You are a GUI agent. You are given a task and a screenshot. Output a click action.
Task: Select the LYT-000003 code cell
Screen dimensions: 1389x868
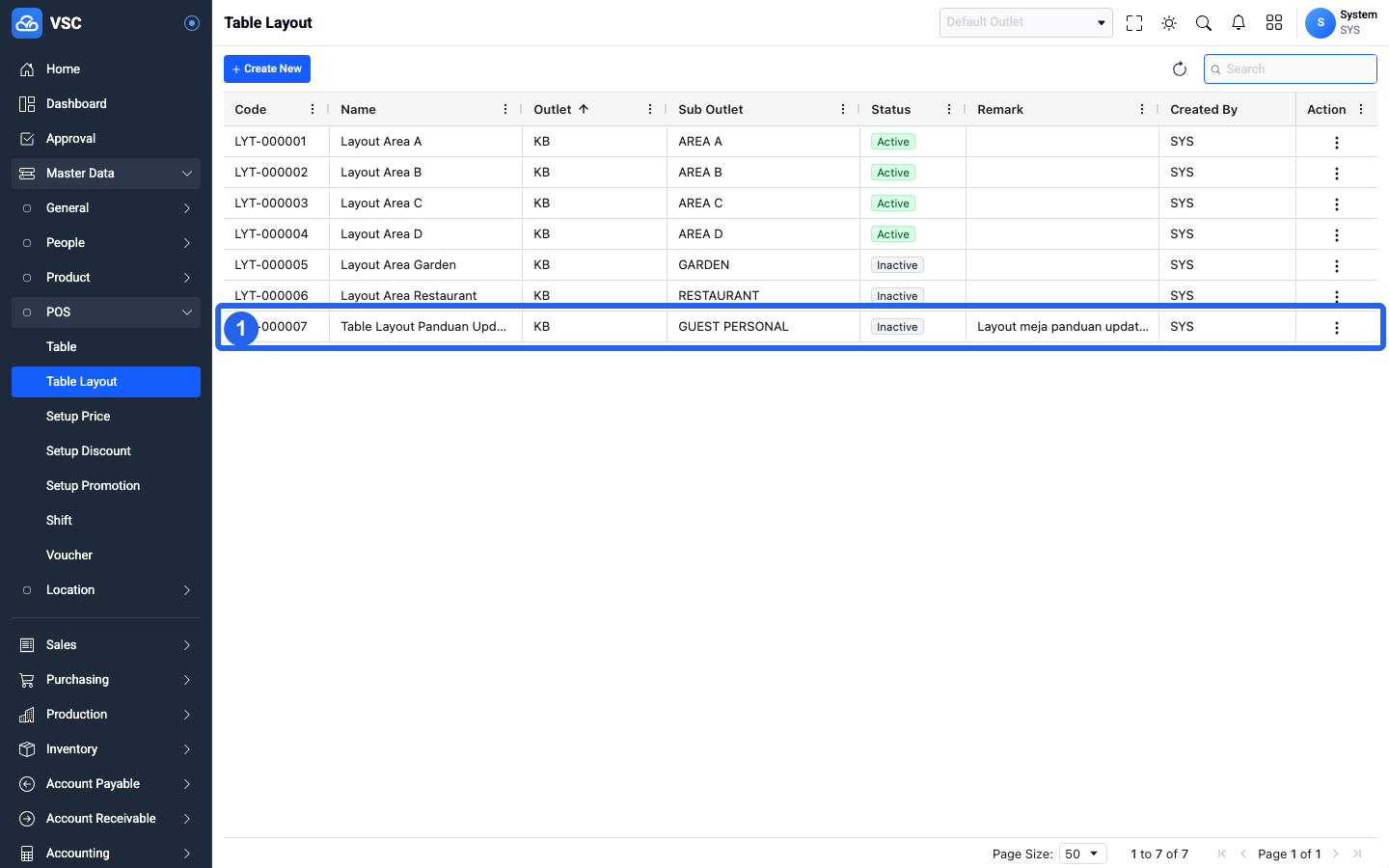click(277, 203)
